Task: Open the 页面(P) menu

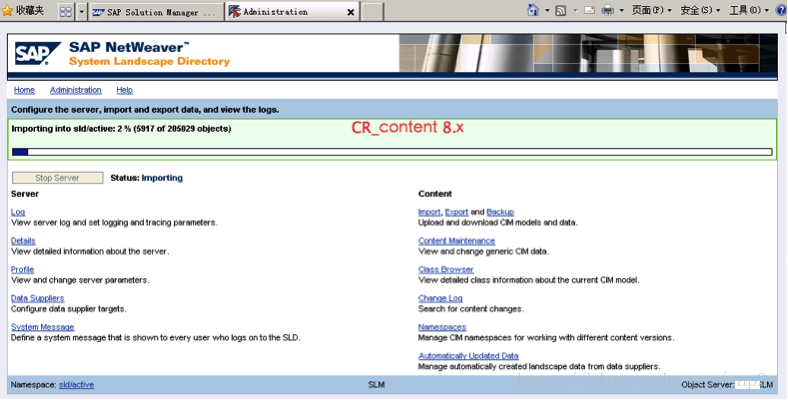Action: (x=651, y=11)
